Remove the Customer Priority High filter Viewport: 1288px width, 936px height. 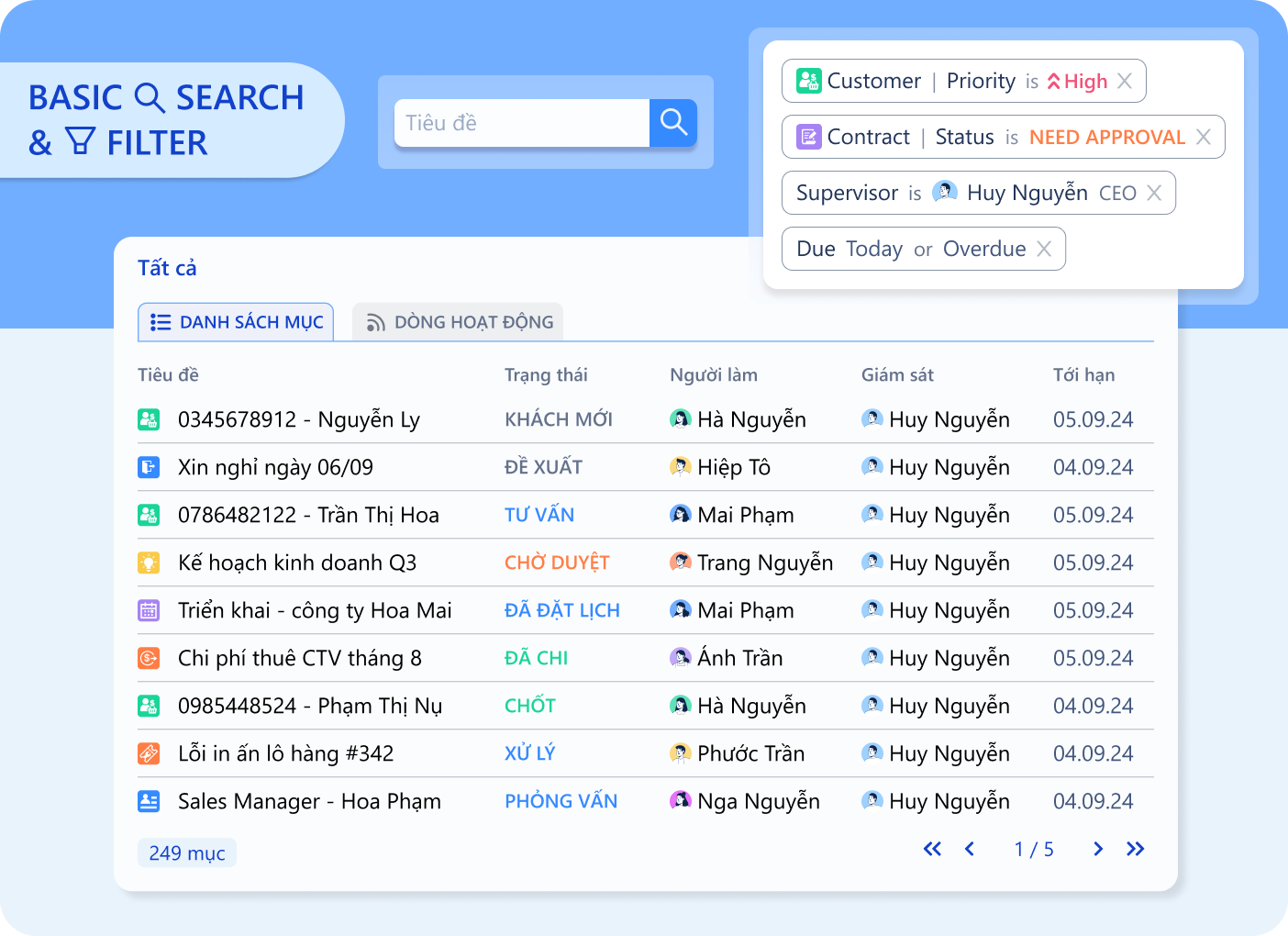(x=1125, y=82)
